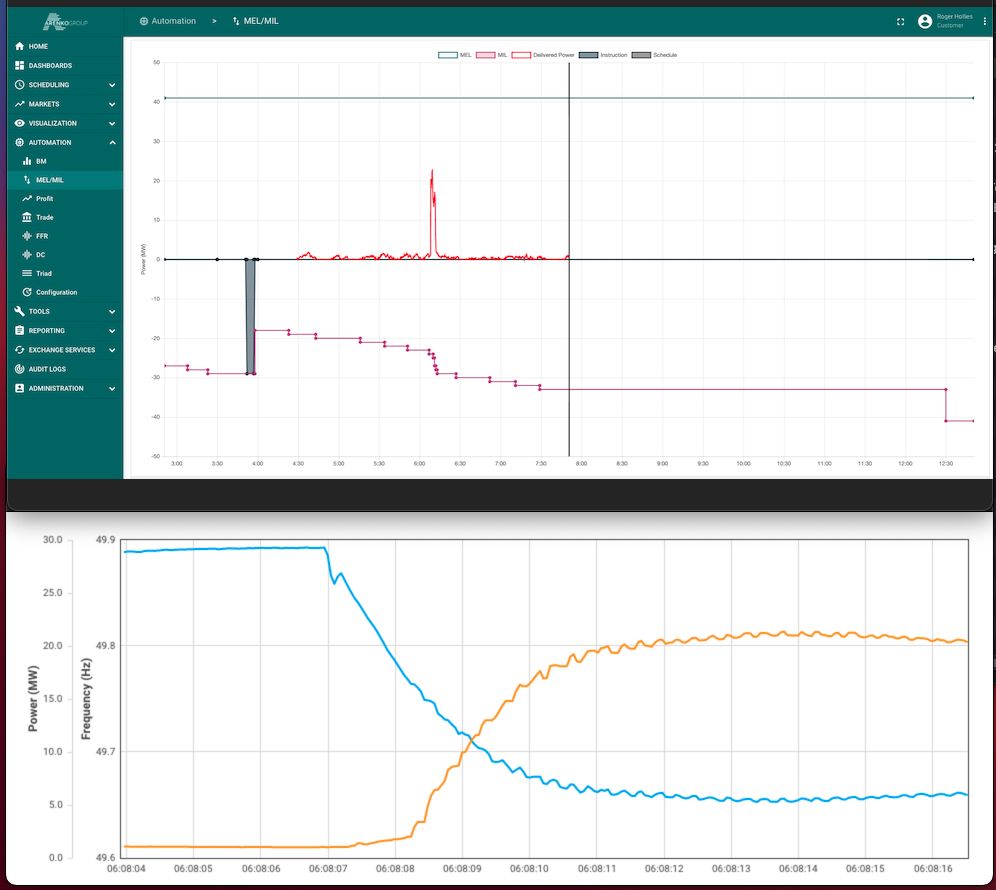This screenshot has height=890, width=996.
Task: Click the DC waveform icon
Action: [x=27, y=255]
